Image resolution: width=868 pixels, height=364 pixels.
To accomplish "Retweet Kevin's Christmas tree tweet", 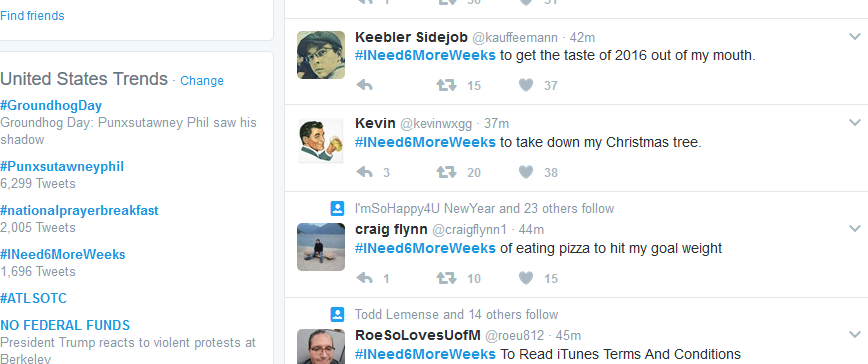I will click(x=446, y=172).
